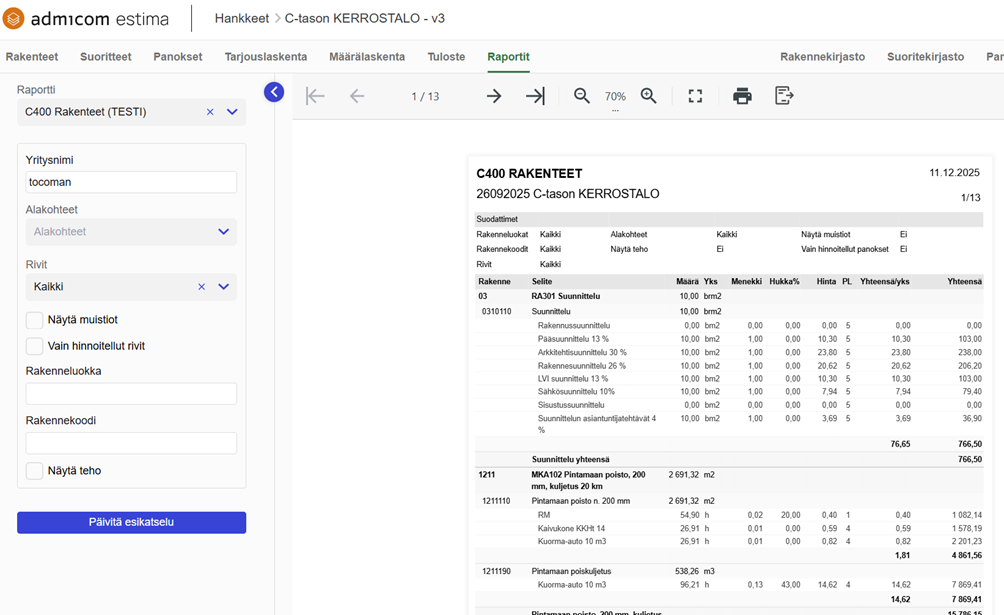Switch to the Tarjouslaskenta tab
Image resolution: width=1004 pixels, height=615 pixels.
pyautogui.click(x=265, y=57)
